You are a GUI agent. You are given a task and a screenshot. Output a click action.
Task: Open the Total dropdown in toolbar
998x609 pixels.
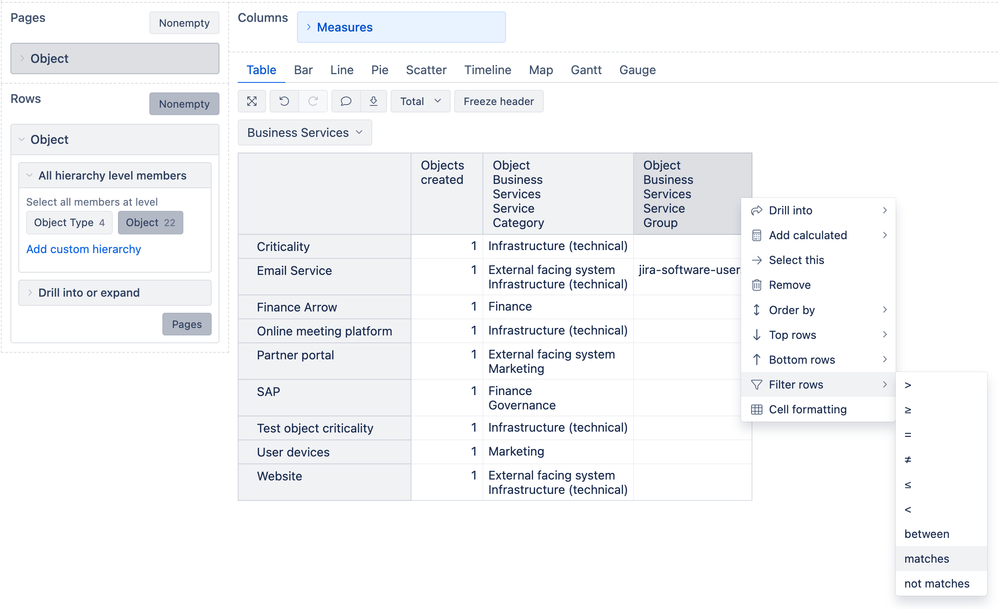(420, 101)
